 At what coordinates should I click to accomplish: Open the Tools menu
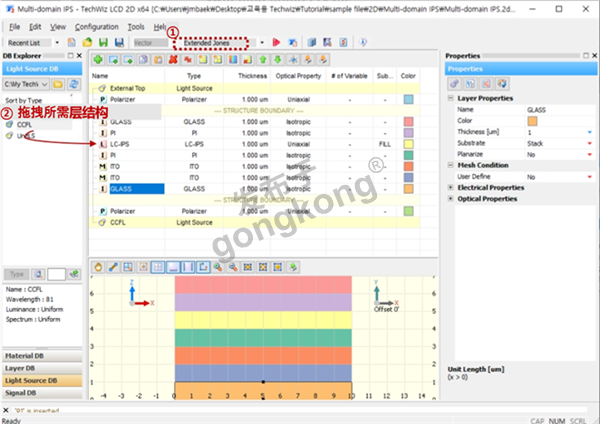(x=136, y=27)
